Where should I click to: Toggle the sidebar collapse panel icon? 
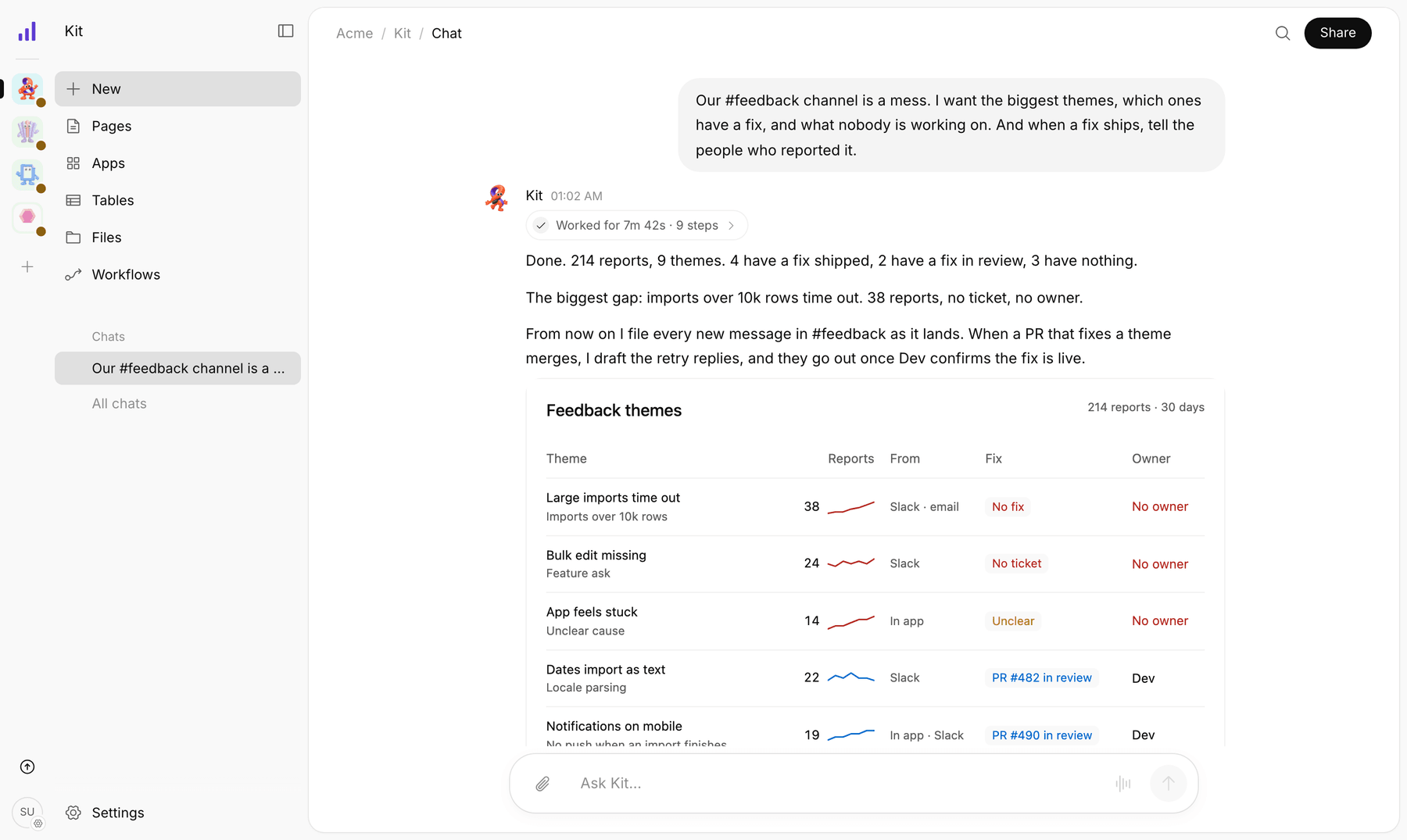[285, 30]
